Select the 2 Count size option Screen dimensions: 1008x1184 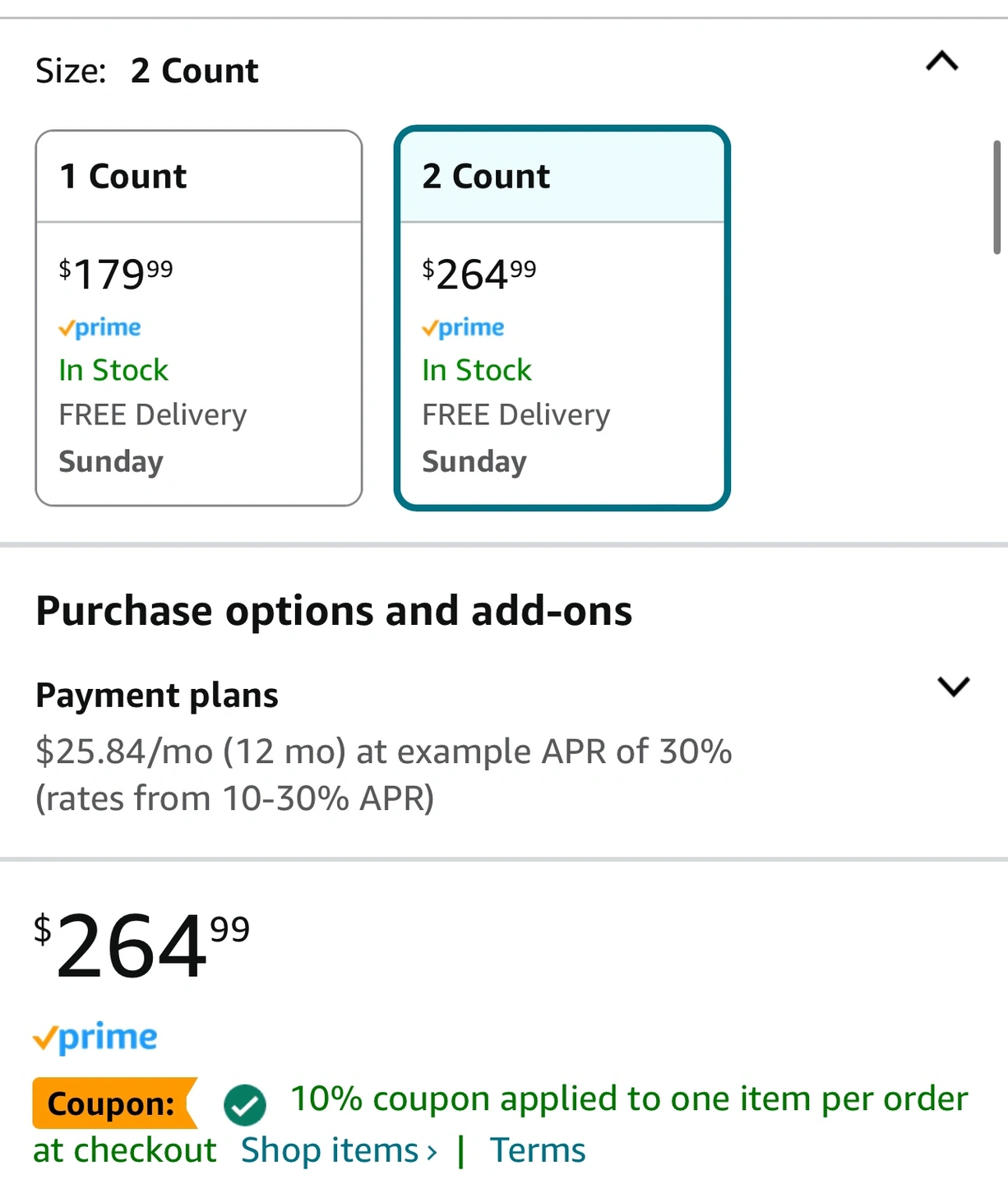(562, 318)
